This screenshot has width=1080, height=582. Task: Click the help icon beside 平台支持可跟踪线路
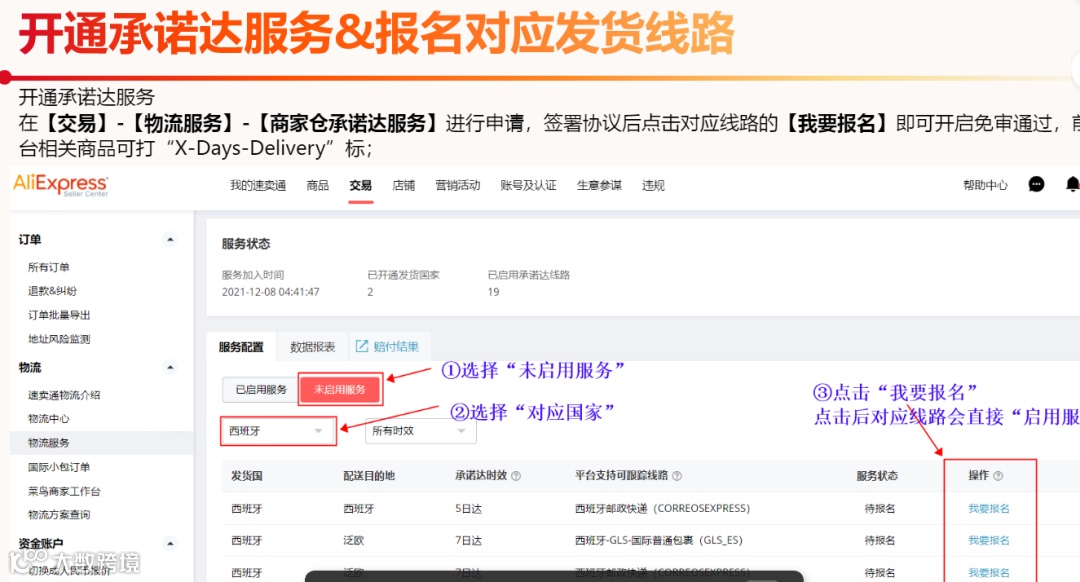click(x=675, y=476)
